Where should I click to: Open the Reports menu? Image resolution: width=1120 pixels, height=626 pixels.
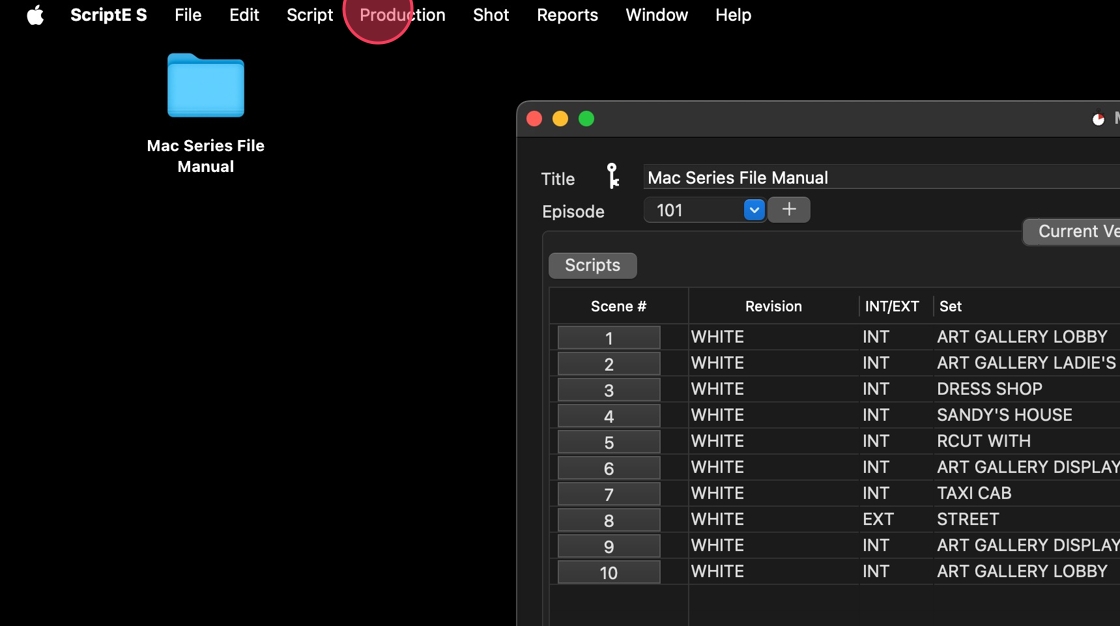(567, 15)
